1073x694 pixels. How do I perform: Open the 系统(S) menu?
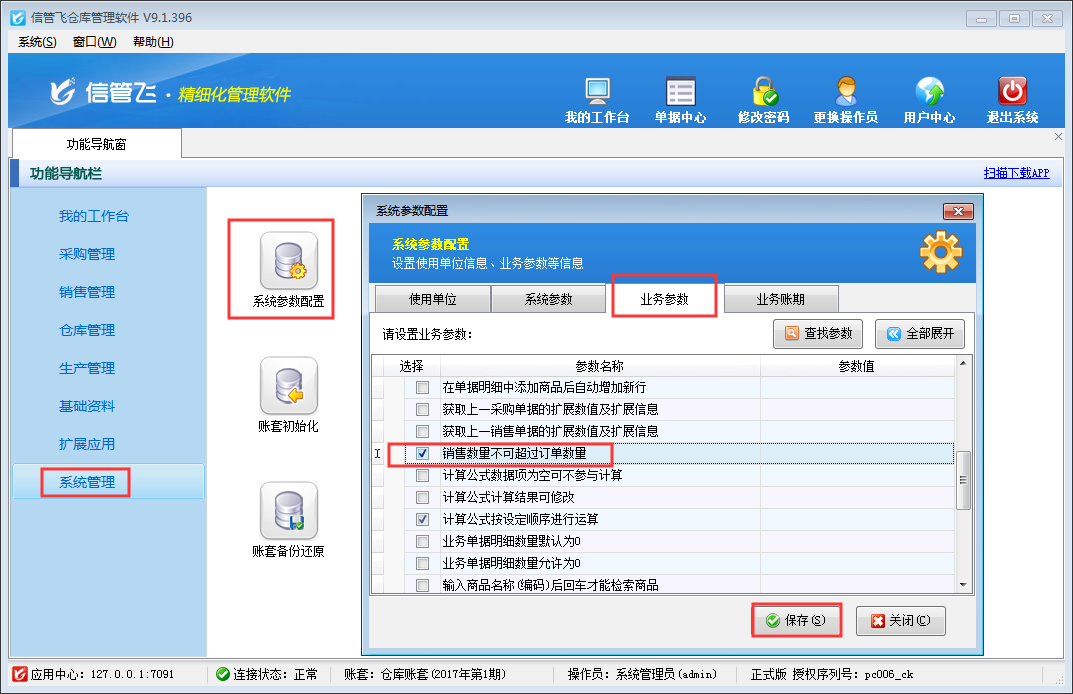point(37,41)
